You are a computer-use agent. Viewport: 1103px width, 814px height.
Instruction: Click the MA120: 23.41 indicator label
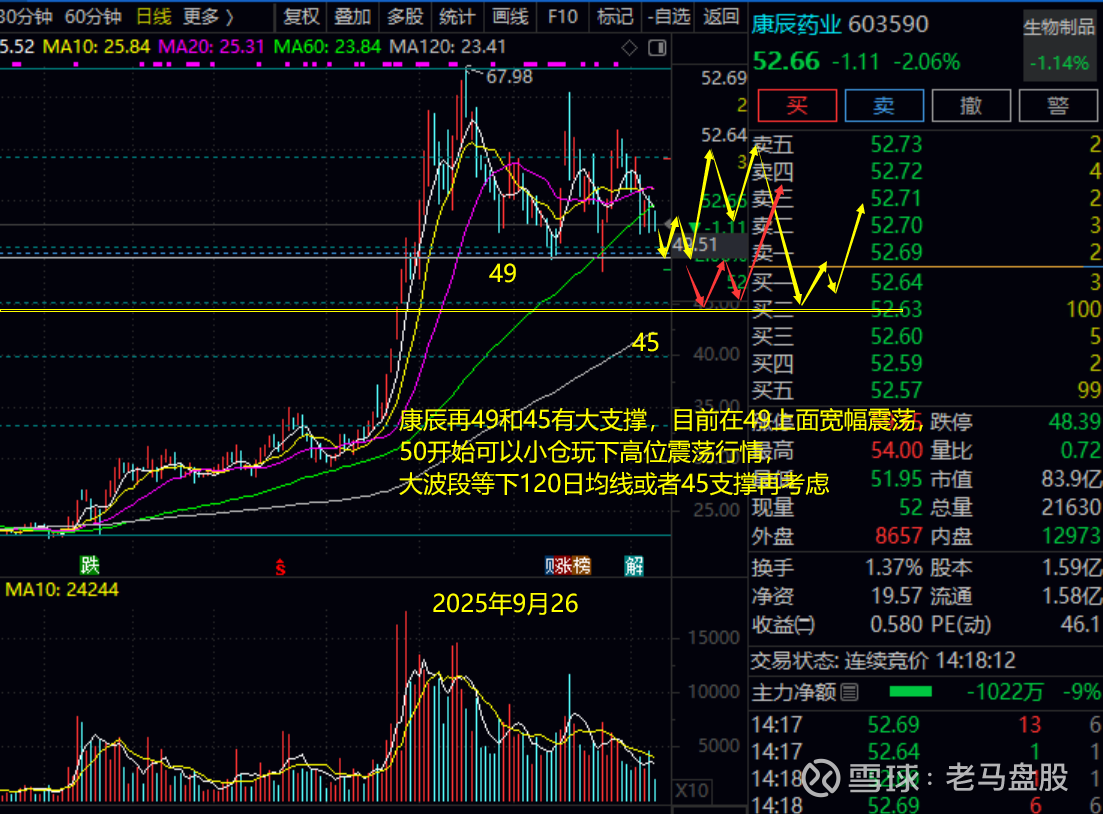pyautogui.click(x=447, y=47)
